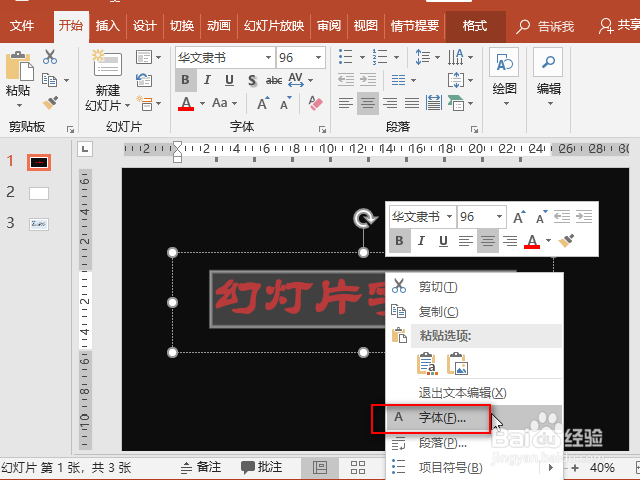Increase font size in the ribbon
The image size is (640, 480).
263,103
